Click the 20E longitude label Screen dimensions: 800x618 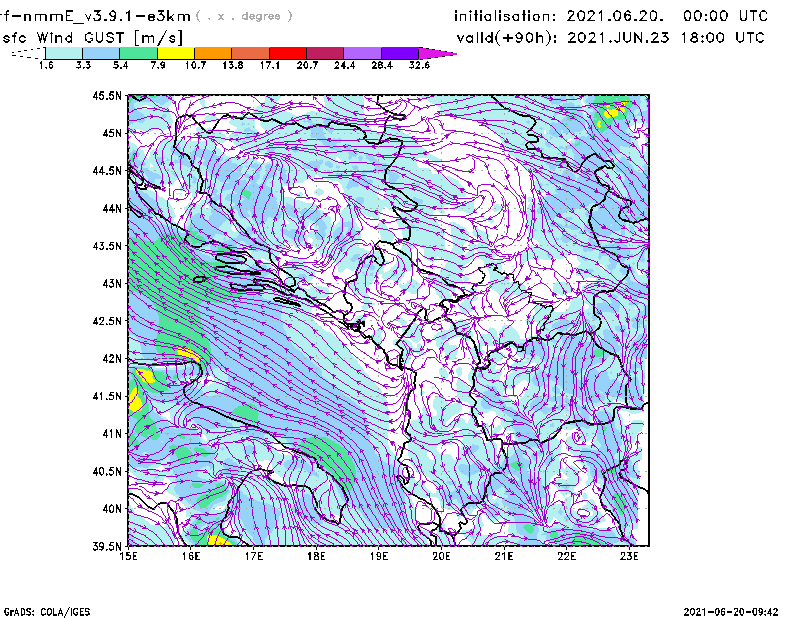pyautogui.click(x=441, y=556)
